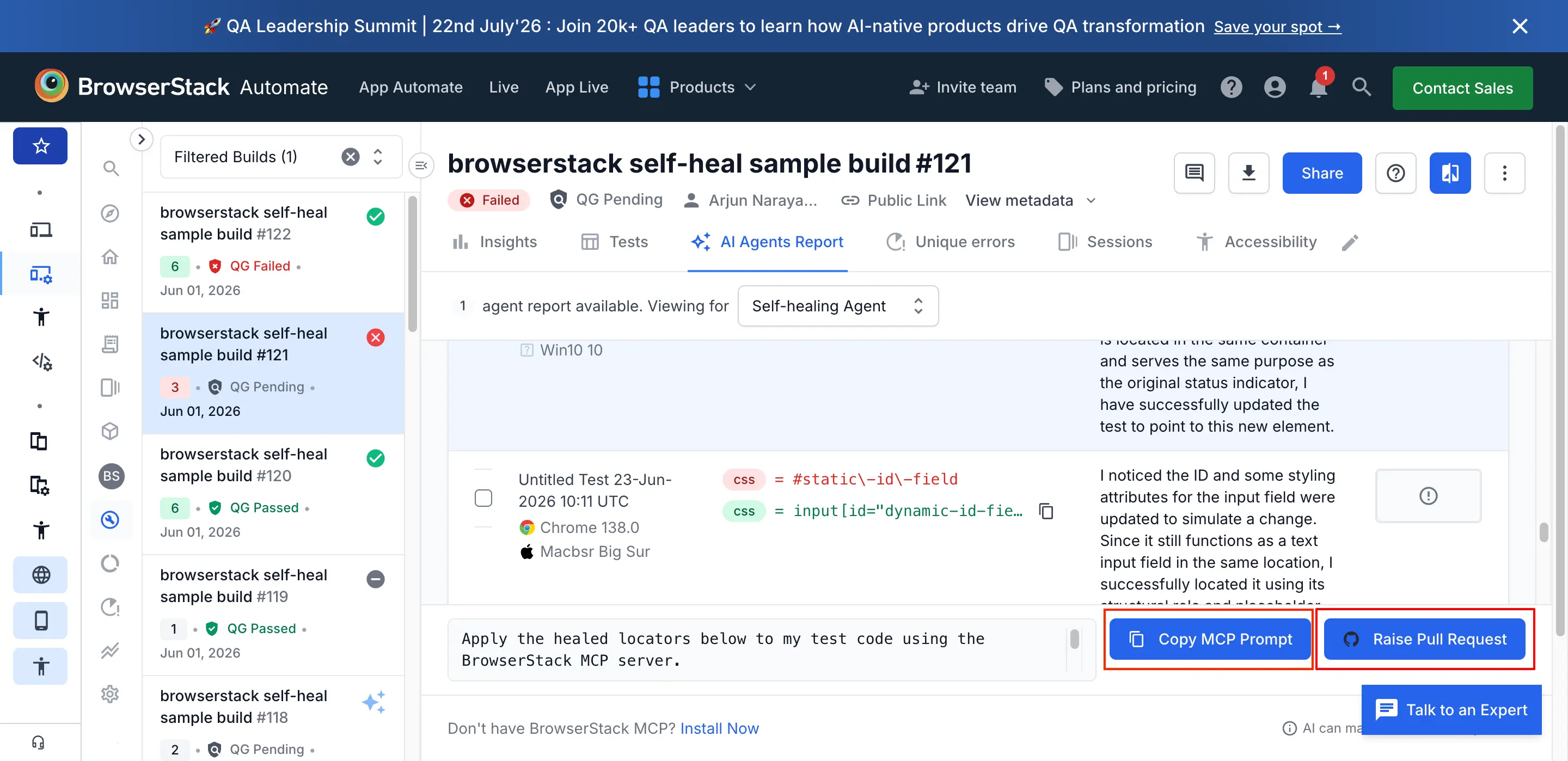The height and width of the screenshot is (761, 1568).
Task: Switch to the Insights tab
Action: tap(494, 242)
